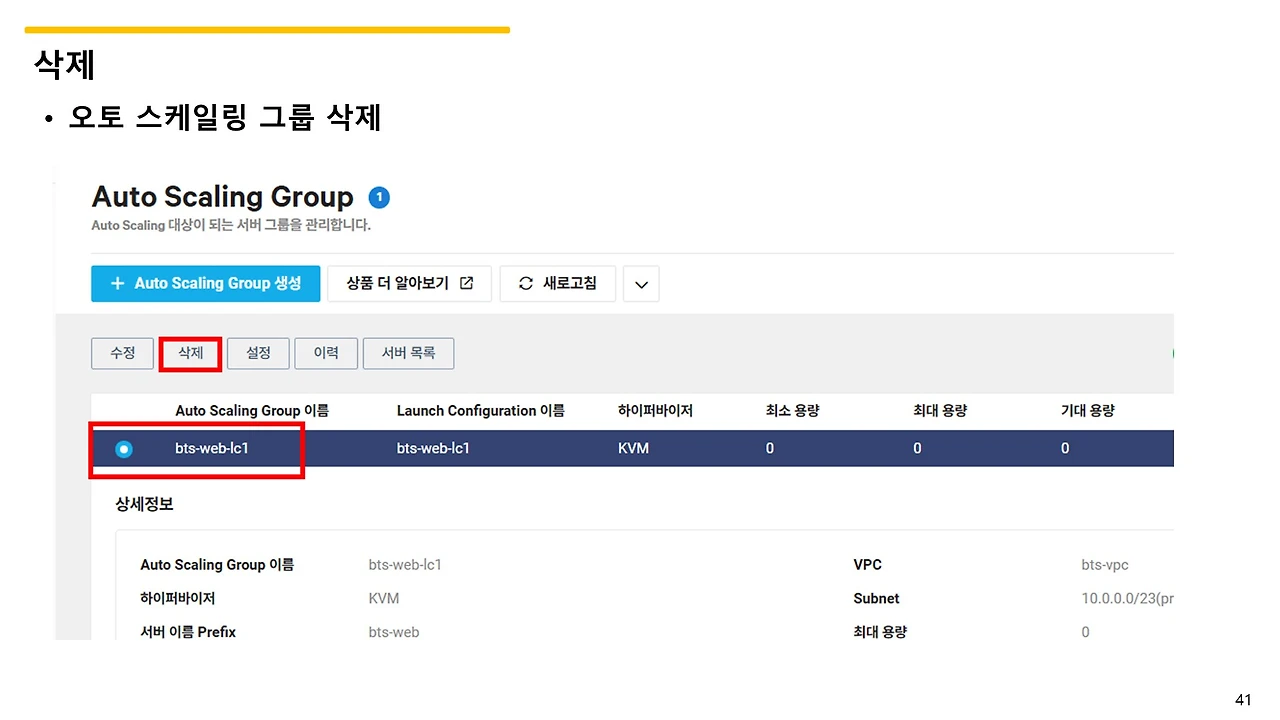This screenshot has width=1280, height=720.
Task: Click the 최소 용량 column header
Action: (792, 411)
